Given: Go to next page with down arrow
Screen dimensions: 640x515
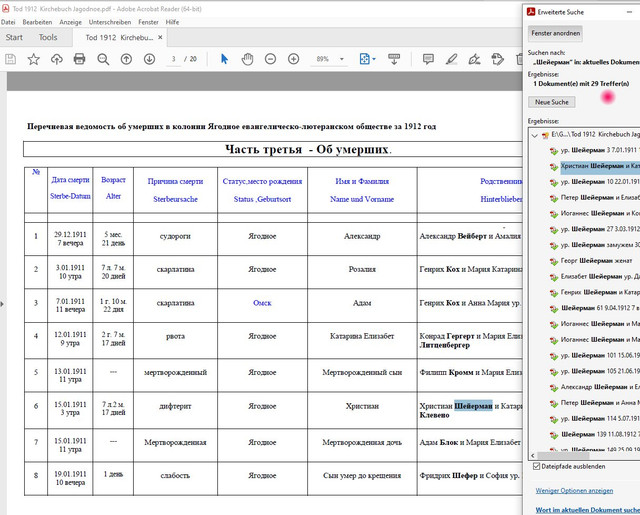Looking at the screenshot, I should point(149,59).
